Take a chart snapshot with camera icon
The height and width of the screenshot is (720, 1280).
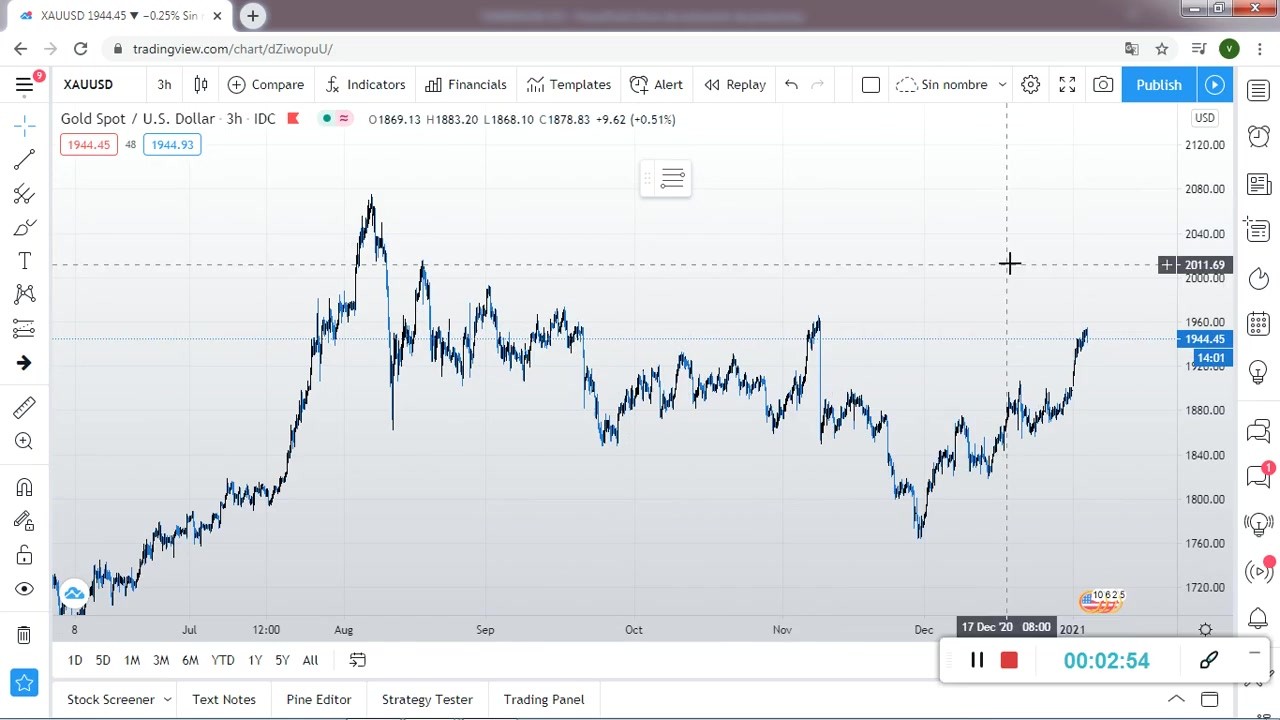coord(1102,85)
